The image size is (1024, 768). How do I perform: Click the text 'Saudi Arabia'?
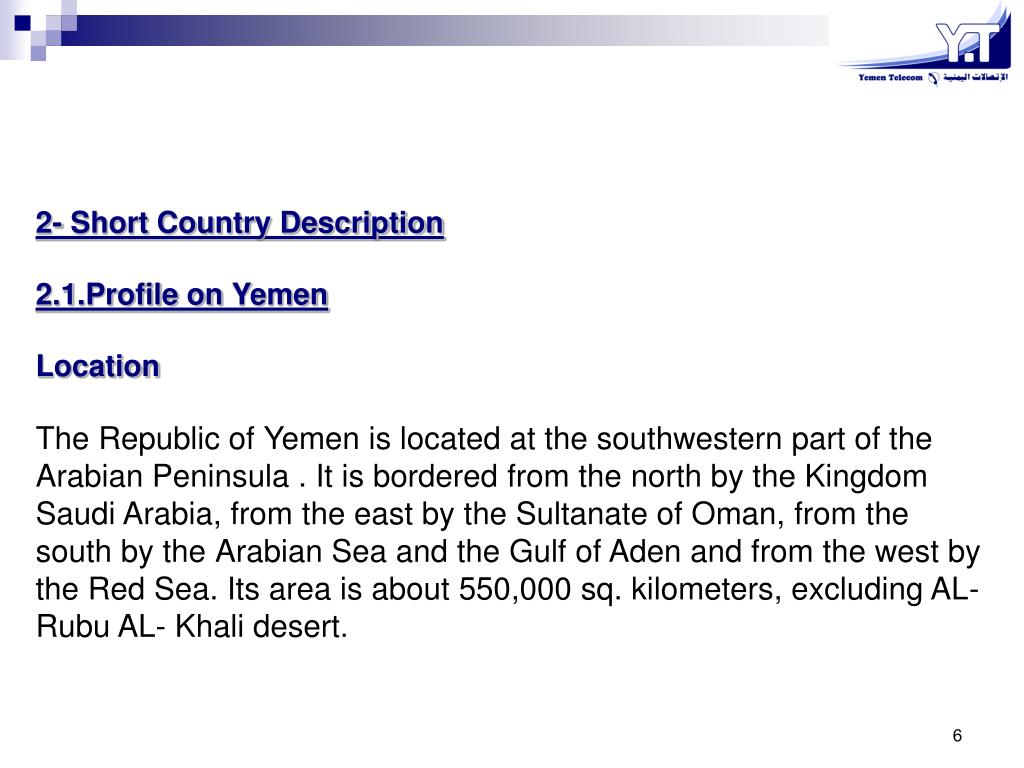pyautogui.click(x=123, y=514)
